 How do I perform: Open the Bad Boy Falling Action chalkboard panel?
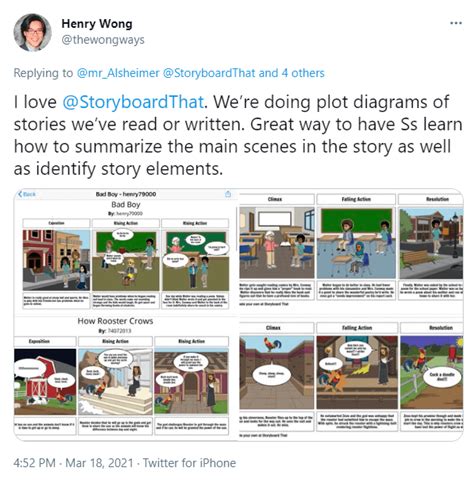[x=356, y=242]
